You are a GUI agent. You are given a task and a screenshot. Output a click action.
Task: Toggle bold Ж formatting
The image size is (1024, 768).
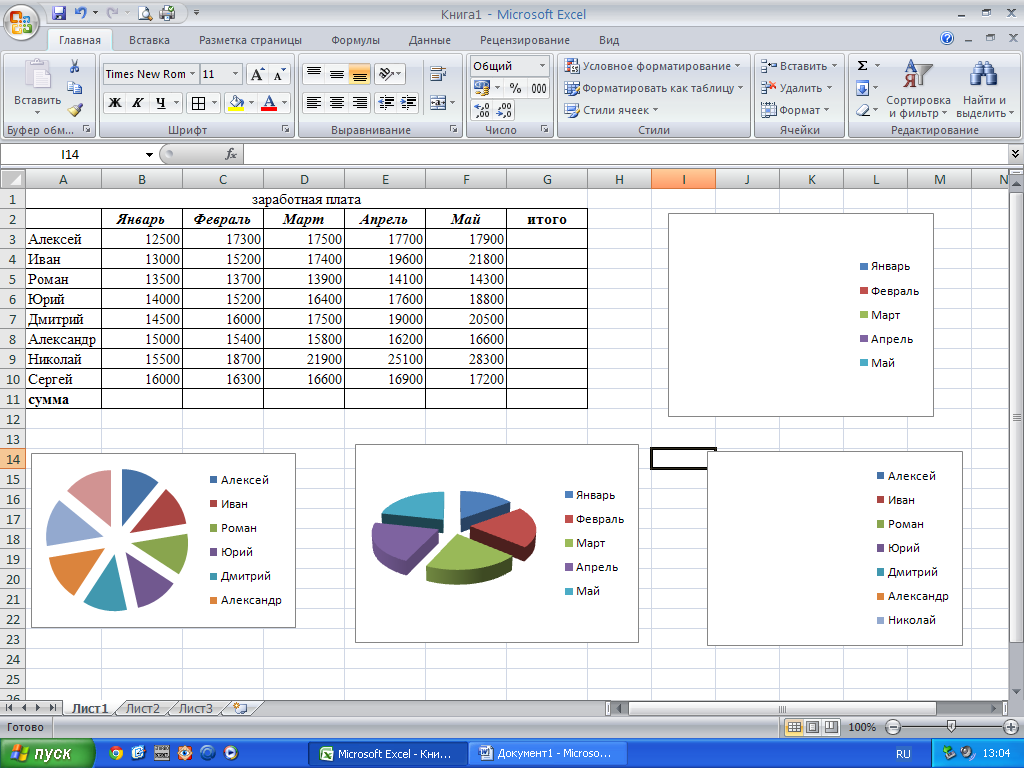pos(115,103)
